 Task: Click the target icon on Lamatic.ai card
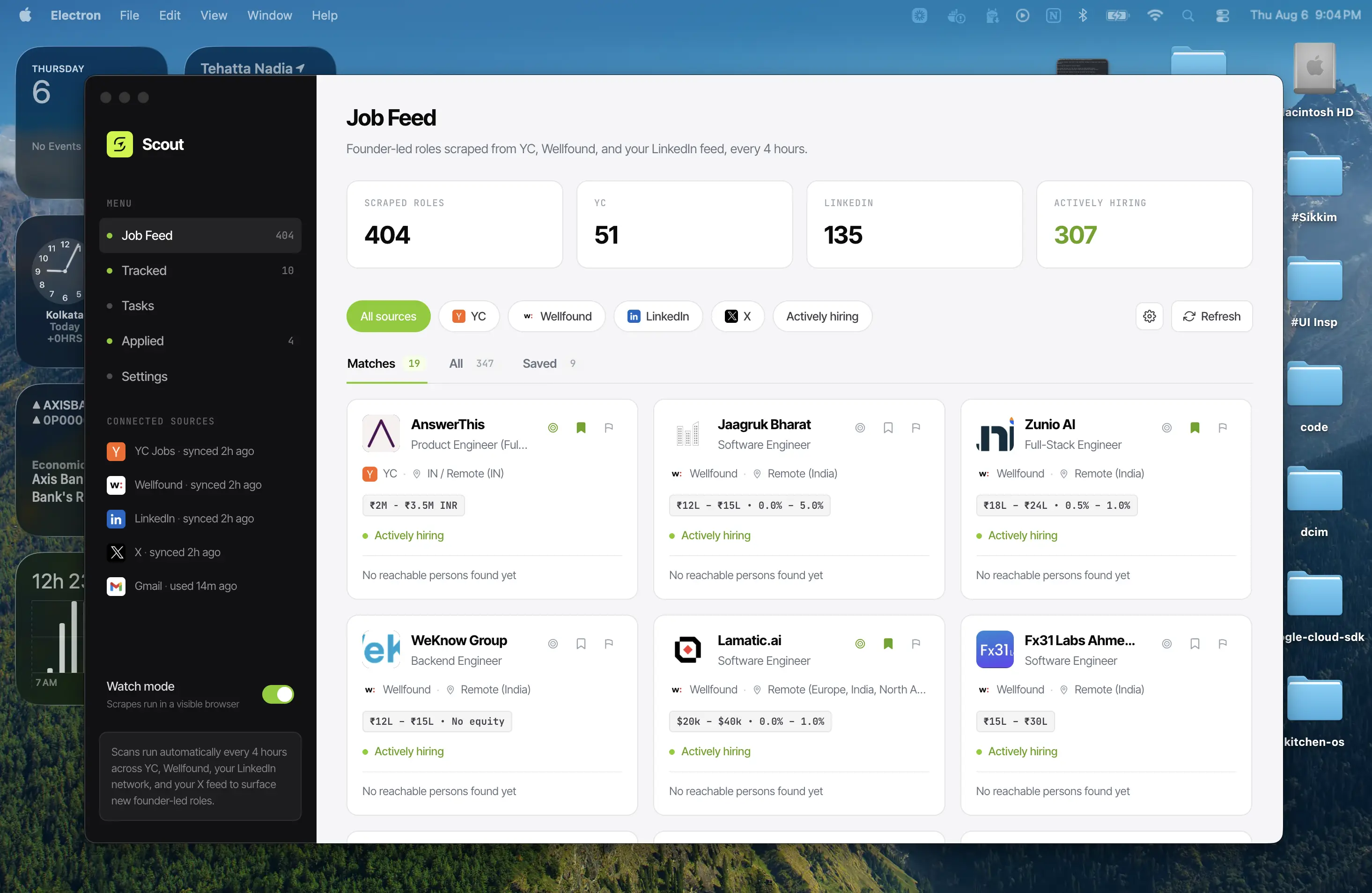tap(860, 643)
